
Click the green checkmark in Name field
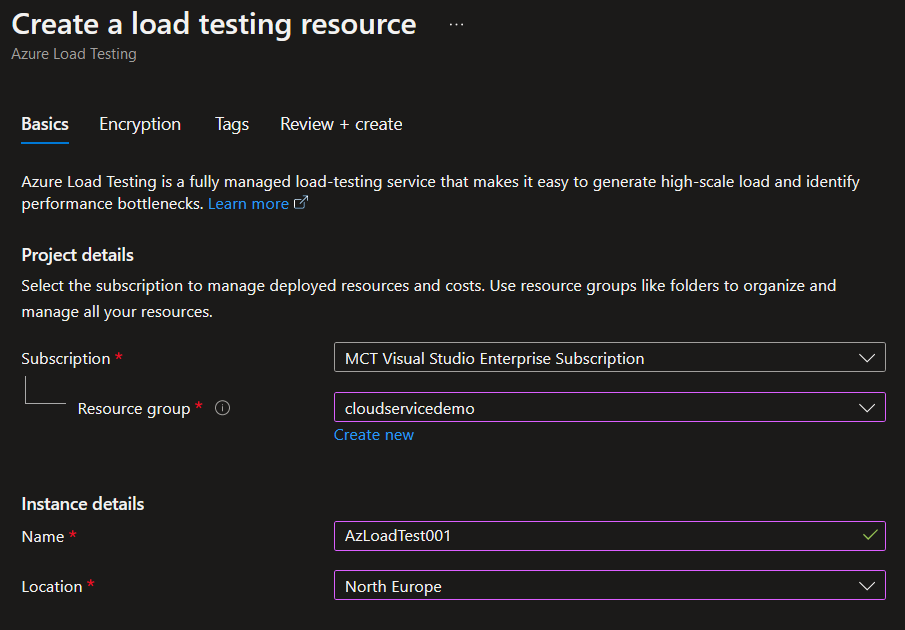coord(870,535)
